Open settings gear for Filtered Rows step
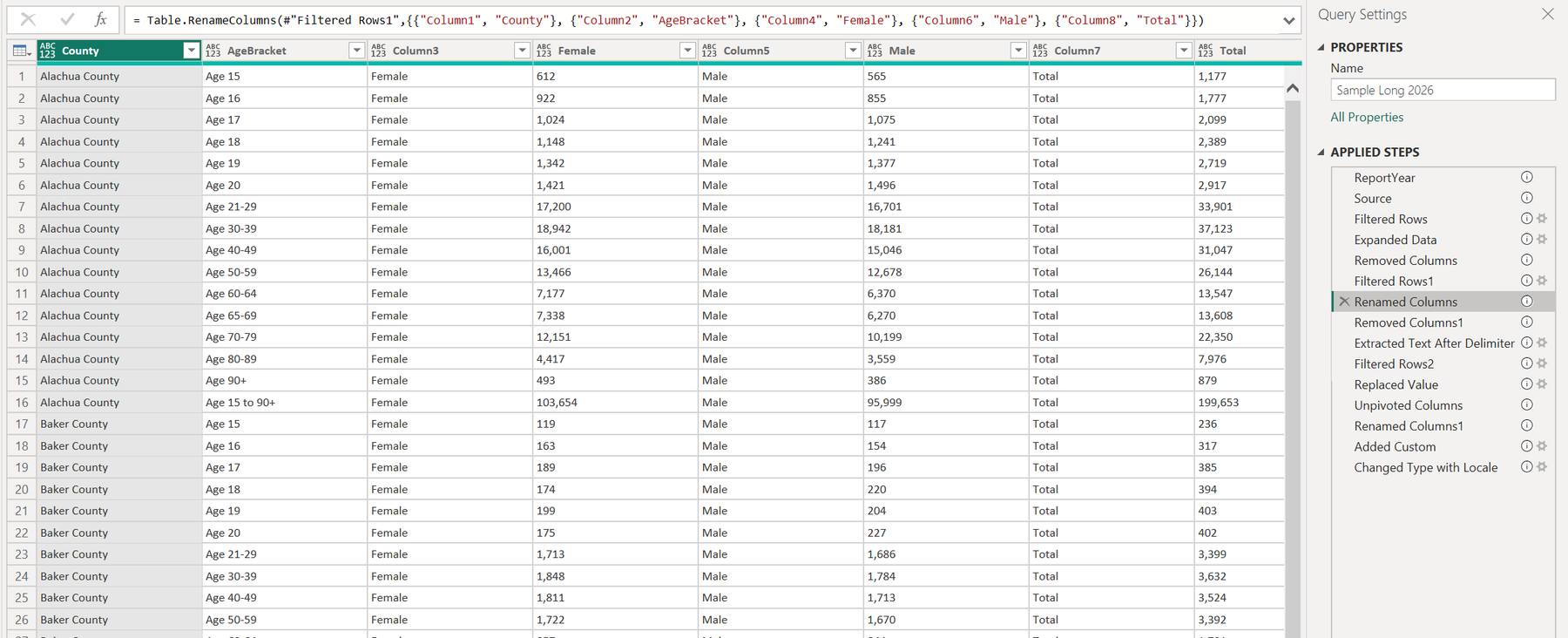The height and width of the screenshot is (638, 1568). 1542,219
